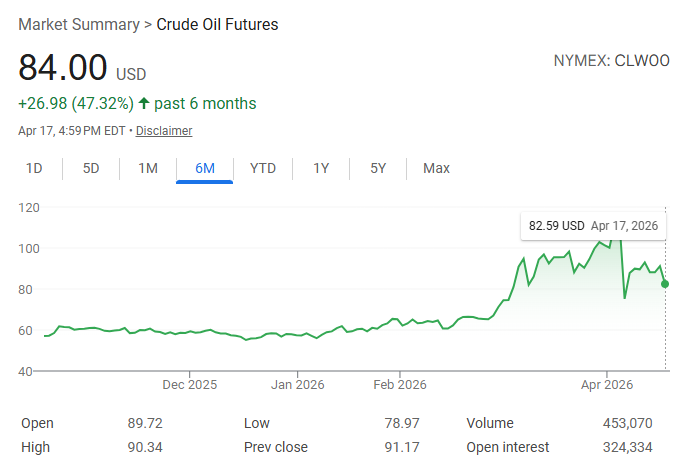Click the green up arrow icon

(x=144, y=103)
